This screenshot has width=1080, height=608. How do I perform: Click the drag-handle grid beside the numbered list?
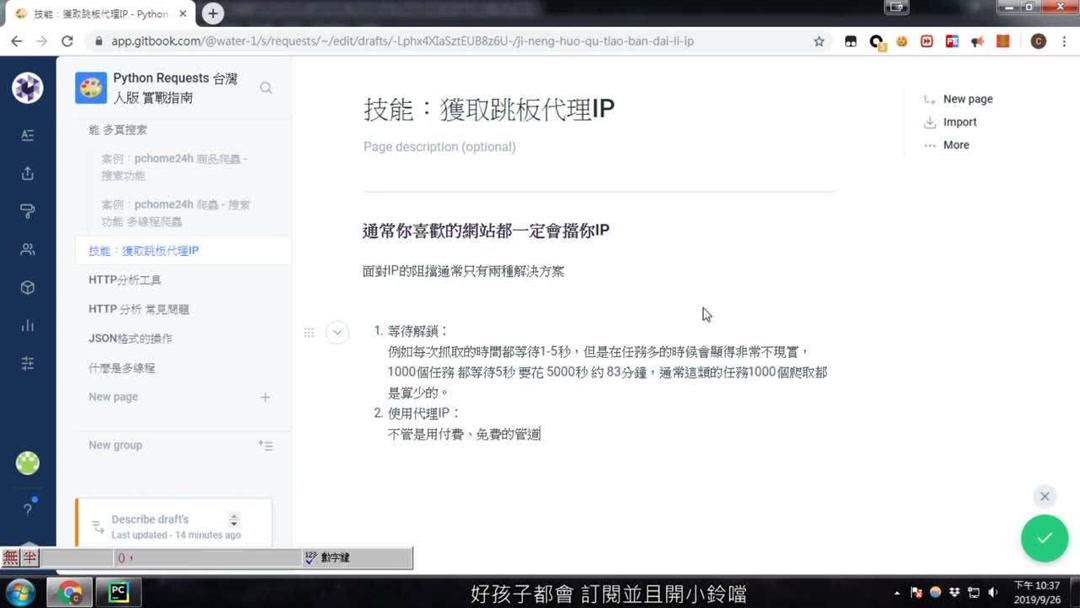(309, 332)
